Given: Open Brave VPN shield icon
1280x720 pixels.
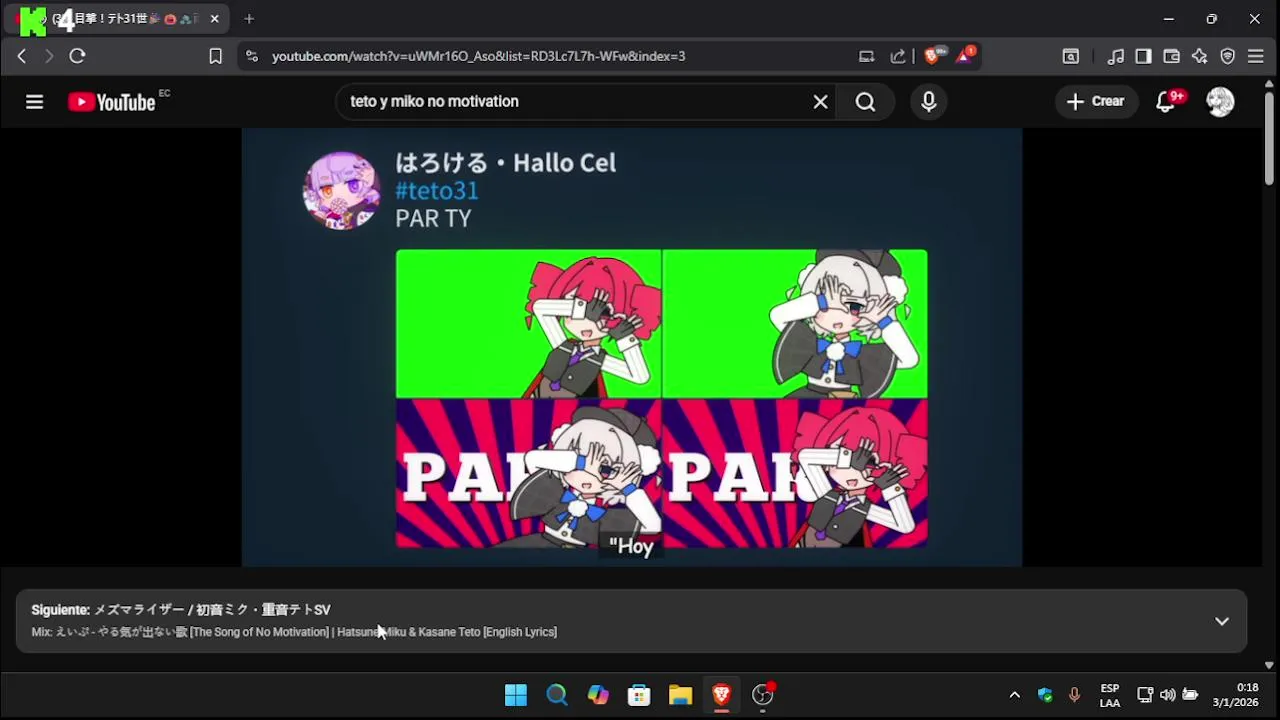Looking at the screenshot, I should click(1228, 56).
